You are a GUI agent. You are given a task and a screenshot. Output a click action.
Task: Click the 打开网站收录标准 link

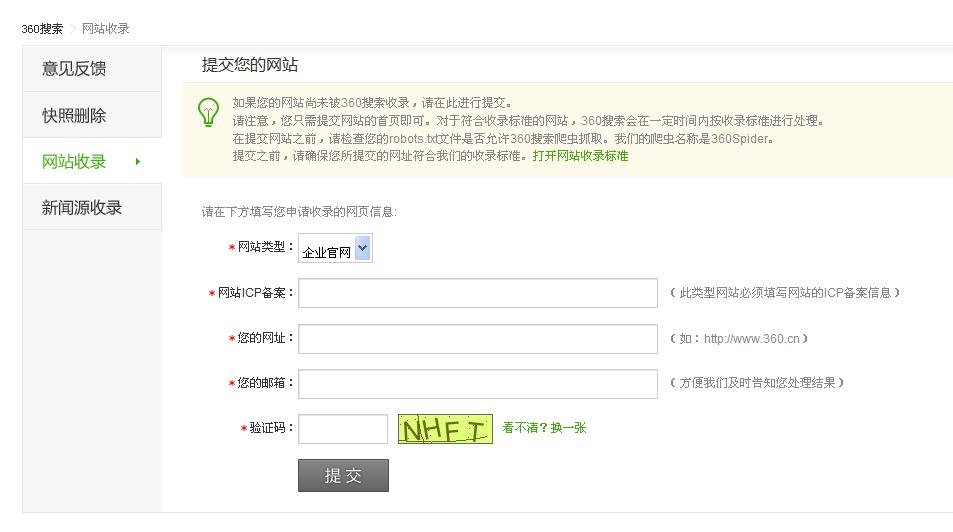(x=580, y=156)
